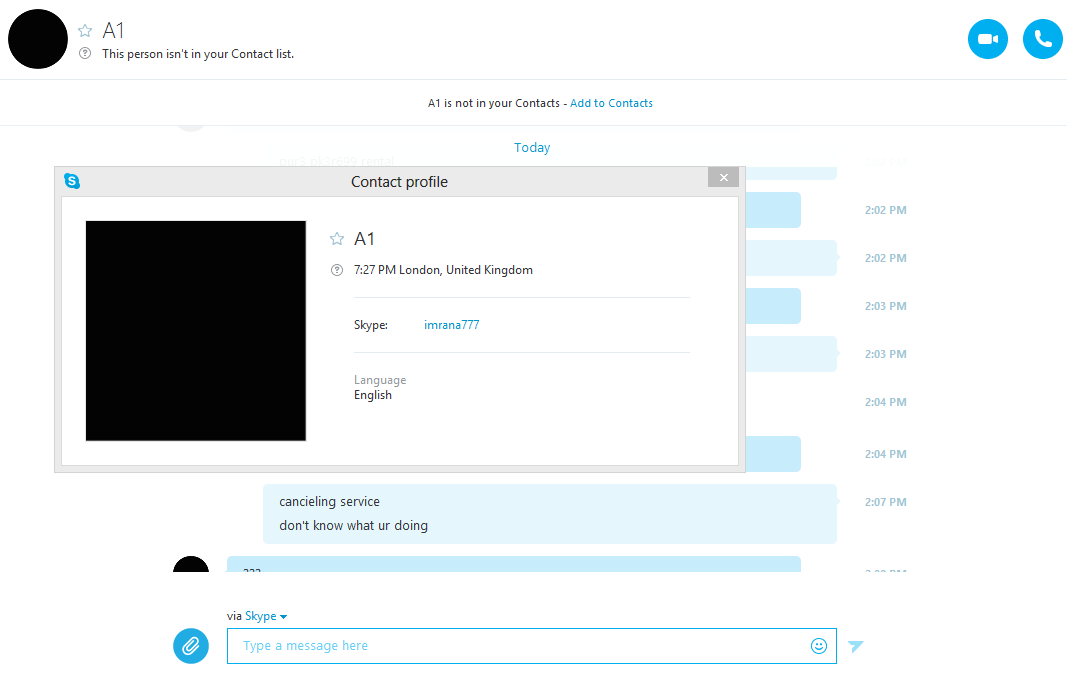This screenshot has width=1067, height=681.
Task: Click Add to Contacts link
Action: (611, 103)
